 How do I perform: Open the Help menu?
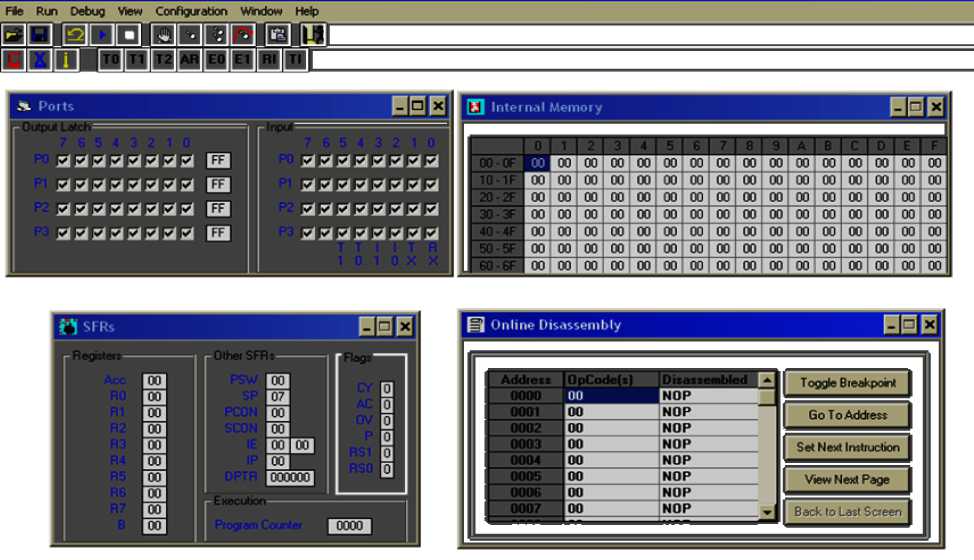(306, 11)
